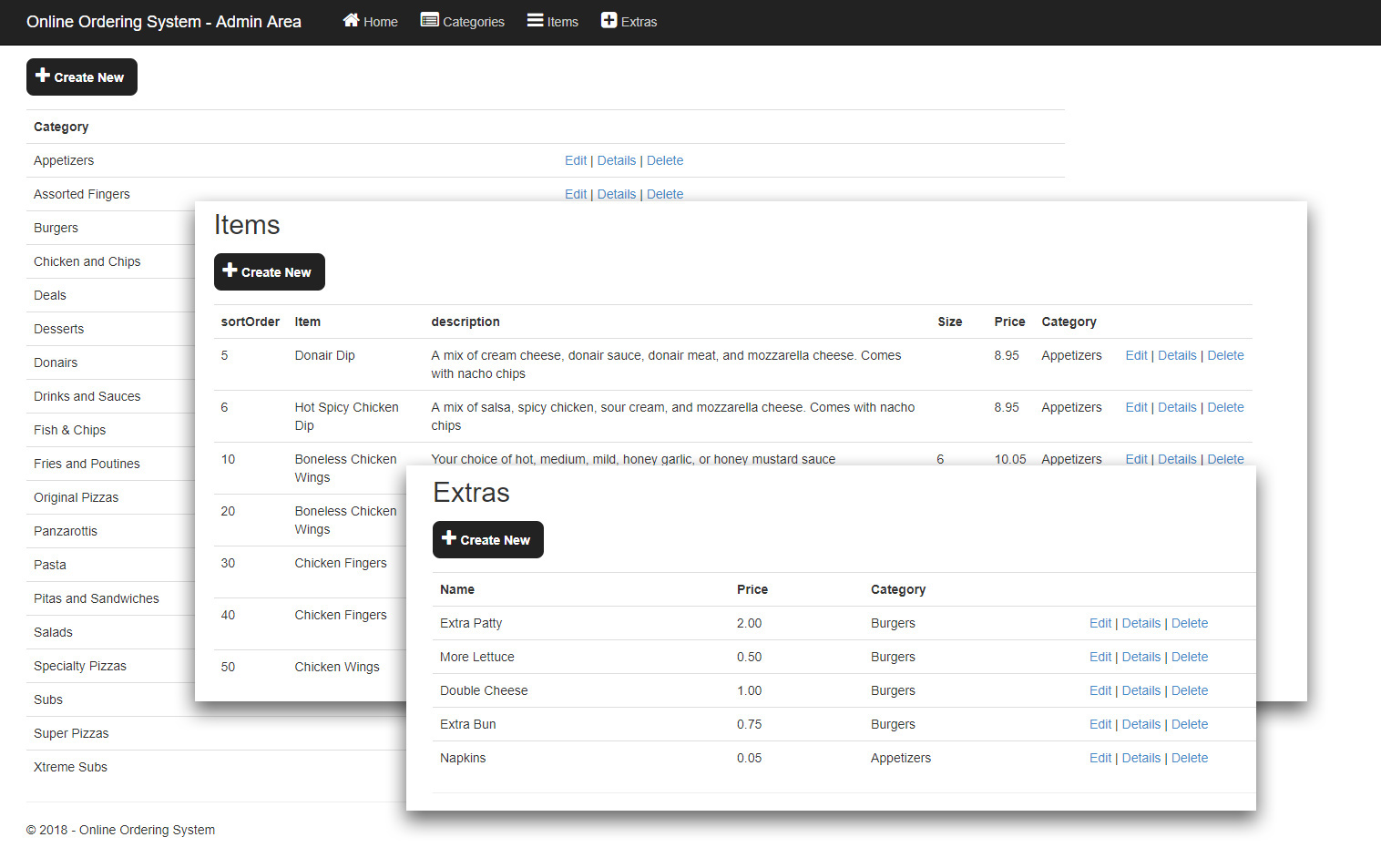This screenshot has width=1381, height=868.
Task: Edit the Extra Patty extra
Action: pos(1100,623)
